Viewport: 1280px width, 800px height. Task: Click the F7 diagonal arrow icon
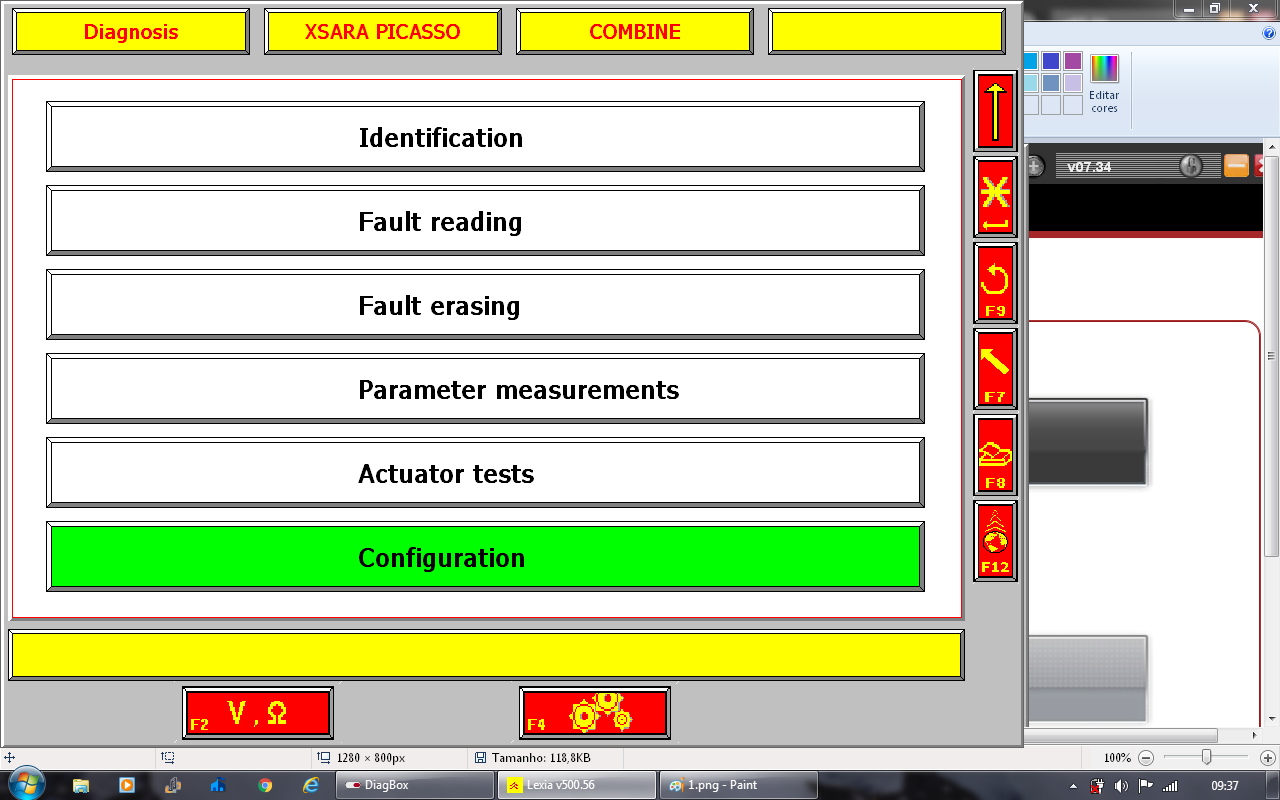tap(995, 369)
